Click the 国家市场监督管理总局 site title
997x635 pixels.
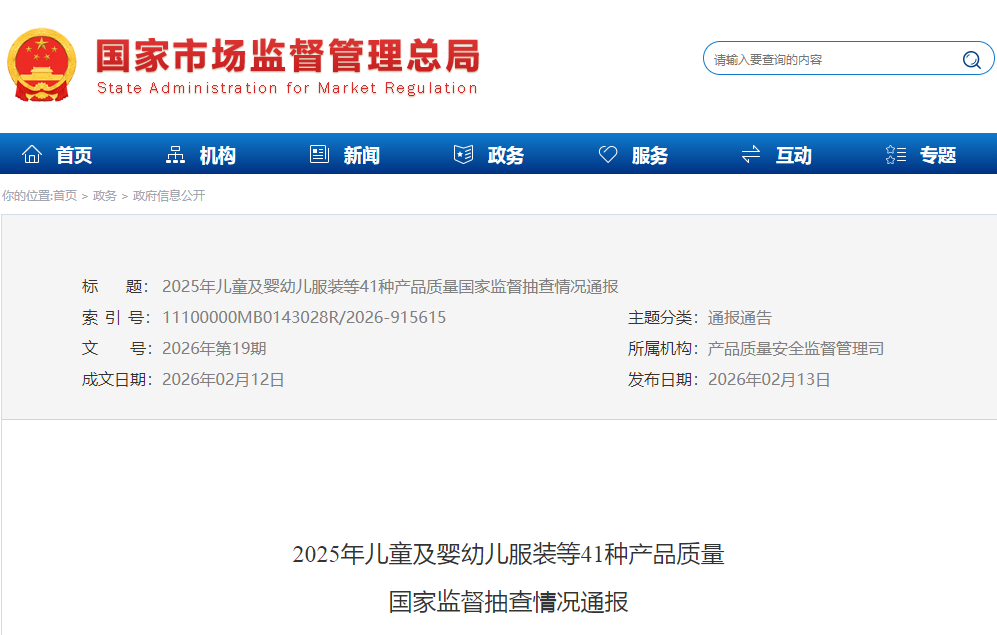click(287, 55)
